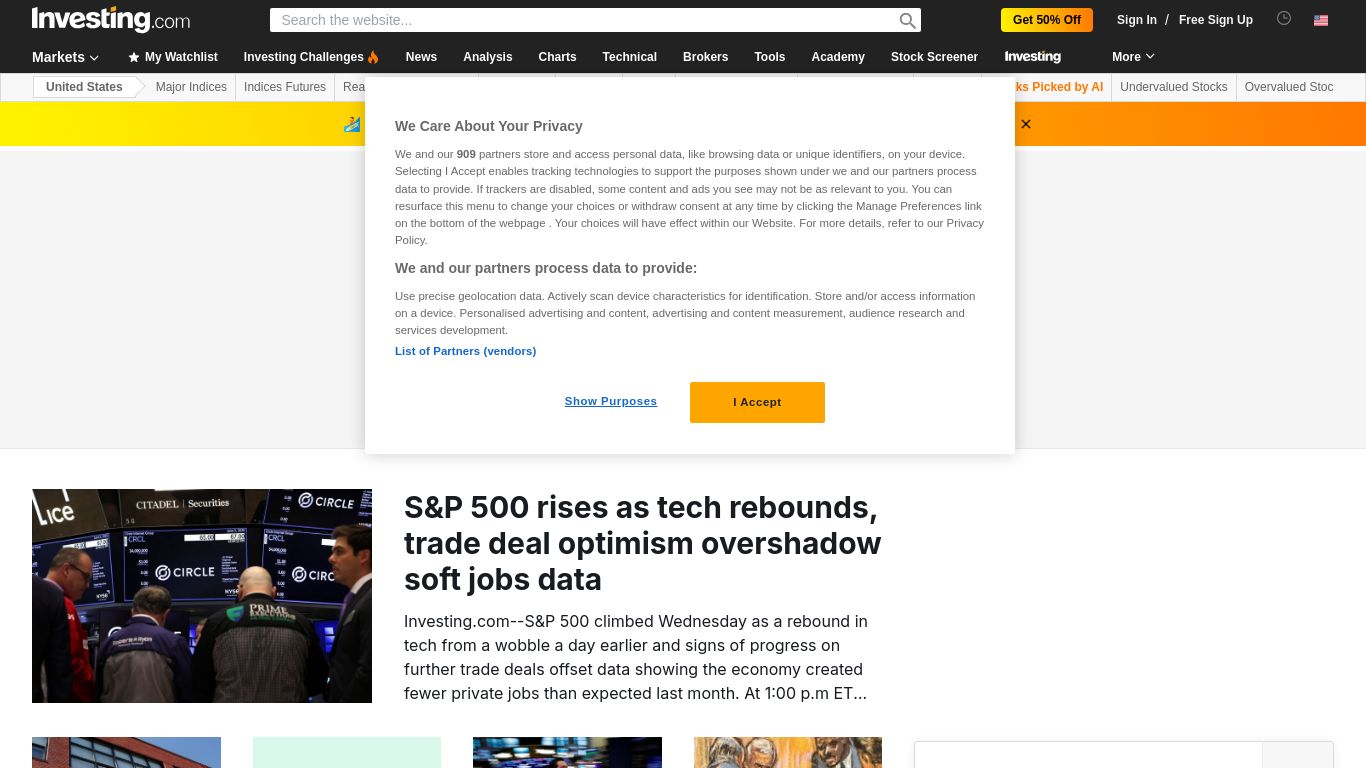The height and width of the screenshot is (768, 1366).
Task: Open the Analysis menu
Action: [488, 57]
